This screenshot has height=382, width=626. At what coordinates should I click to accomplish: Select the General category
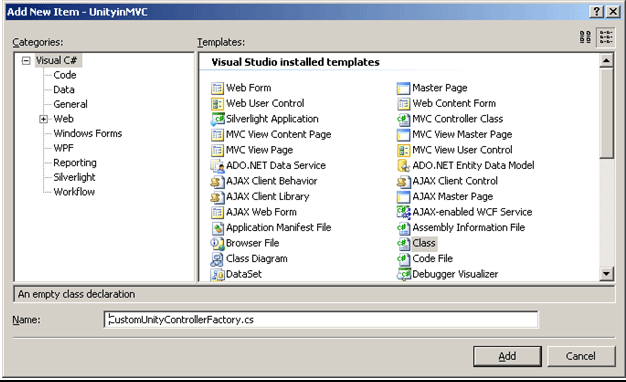pyautogui.click(x=70, y=104)
